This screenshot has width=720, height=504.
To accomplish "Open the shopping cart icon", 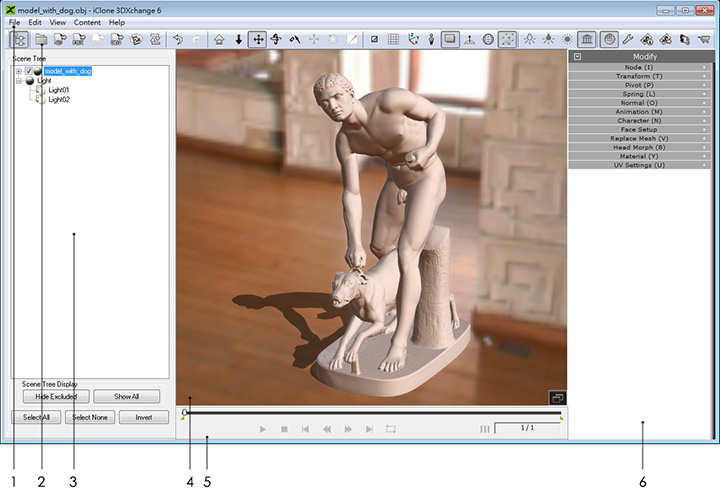I will [704, 39].
